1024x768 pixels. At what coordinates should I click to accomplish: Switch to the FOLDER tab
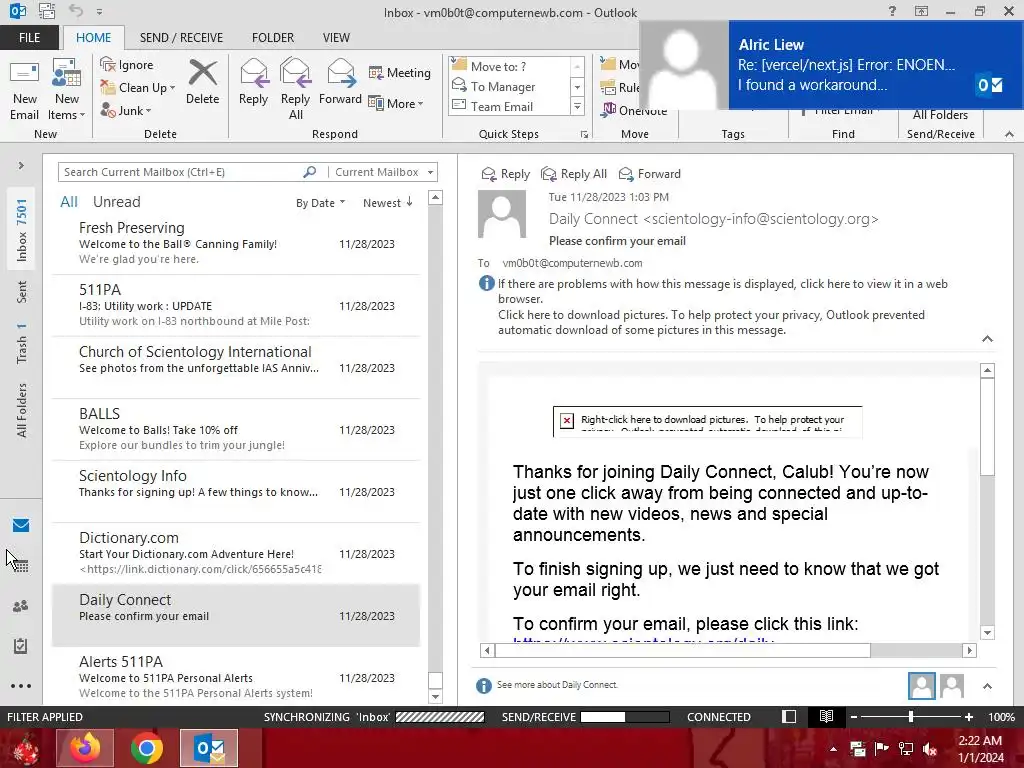pyautogui.click(x=273, y=37)
